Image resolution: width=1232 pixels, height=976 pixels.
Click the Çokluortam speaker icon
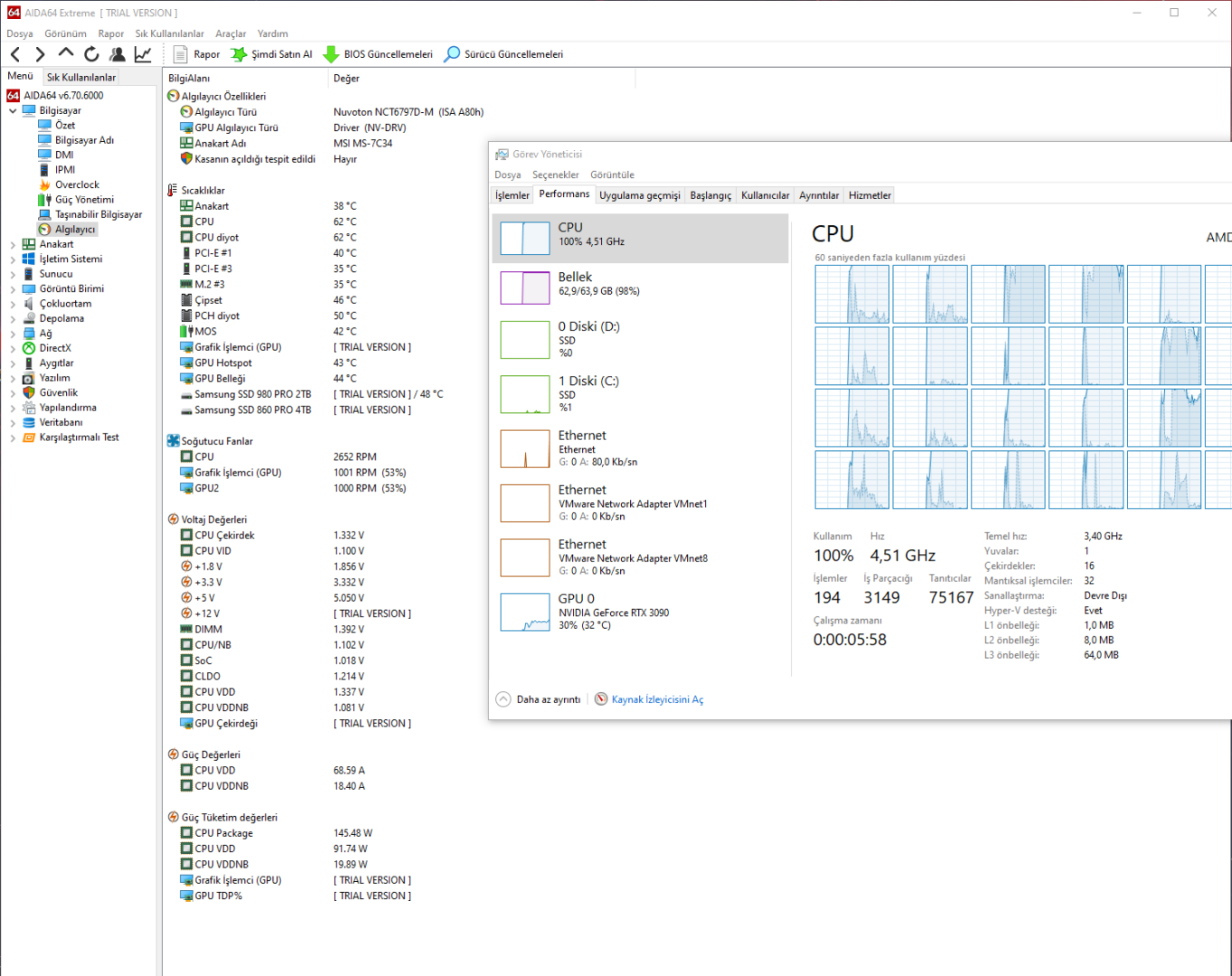(29, 304)
